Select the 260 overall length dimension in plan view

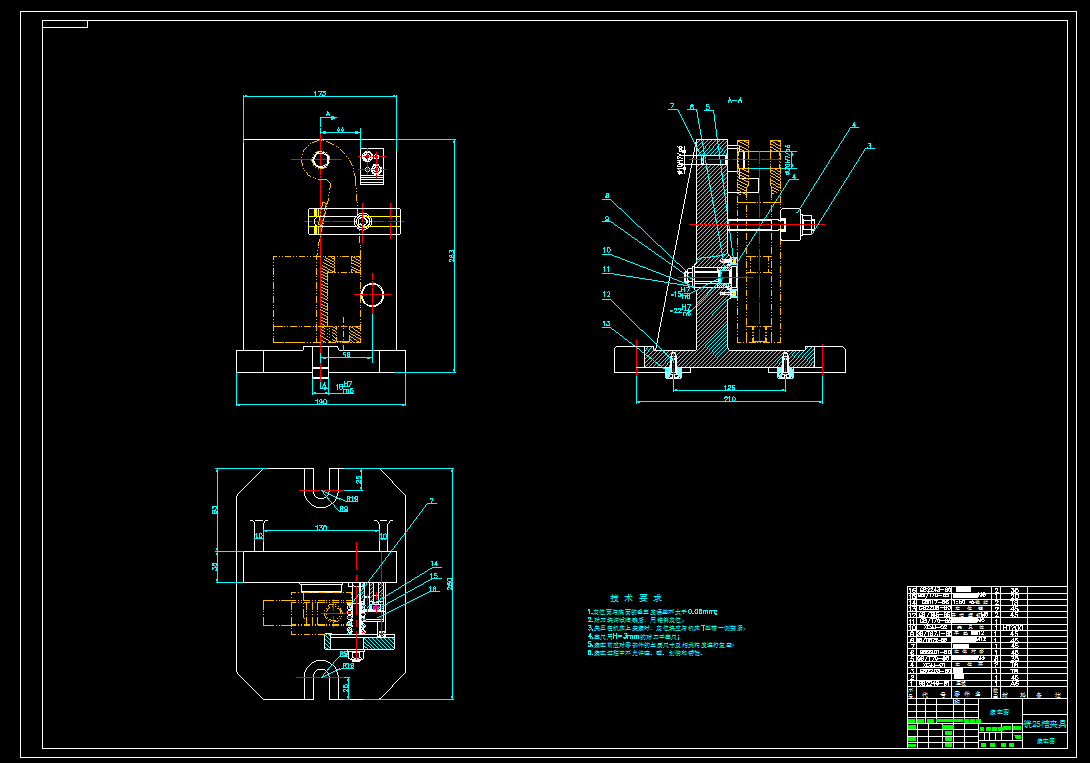pos(450,583)
